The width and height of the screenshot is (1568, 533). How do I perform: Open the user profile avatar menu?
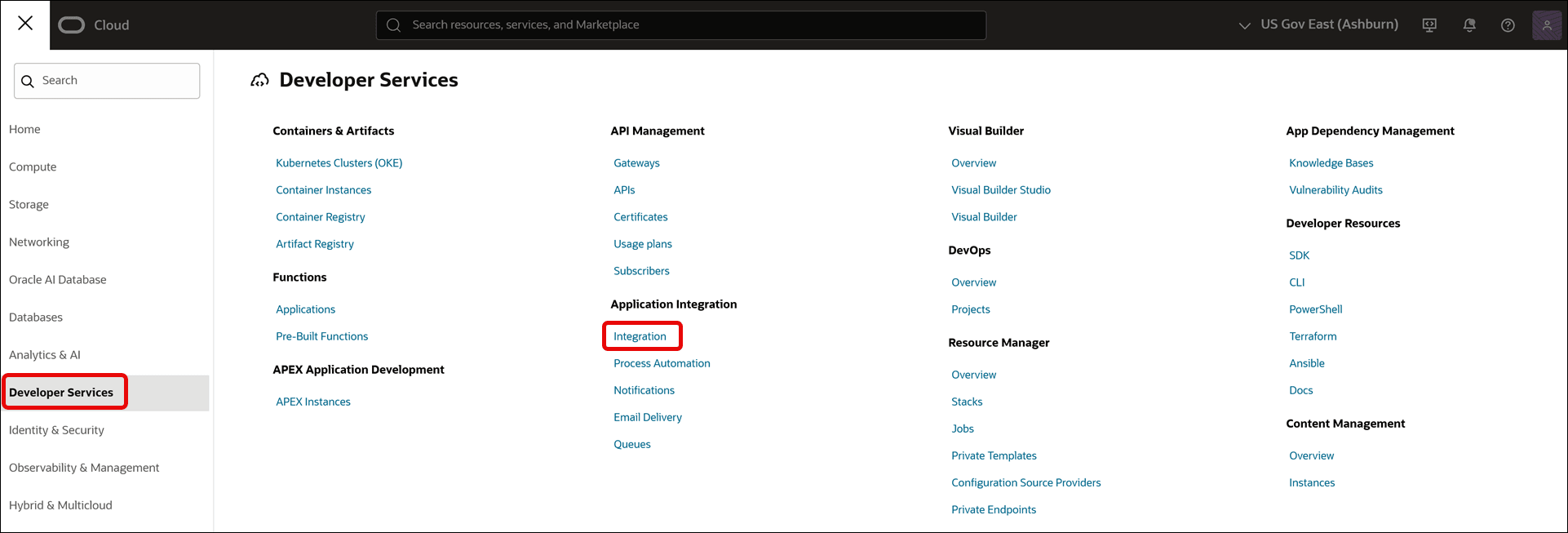1547,25
